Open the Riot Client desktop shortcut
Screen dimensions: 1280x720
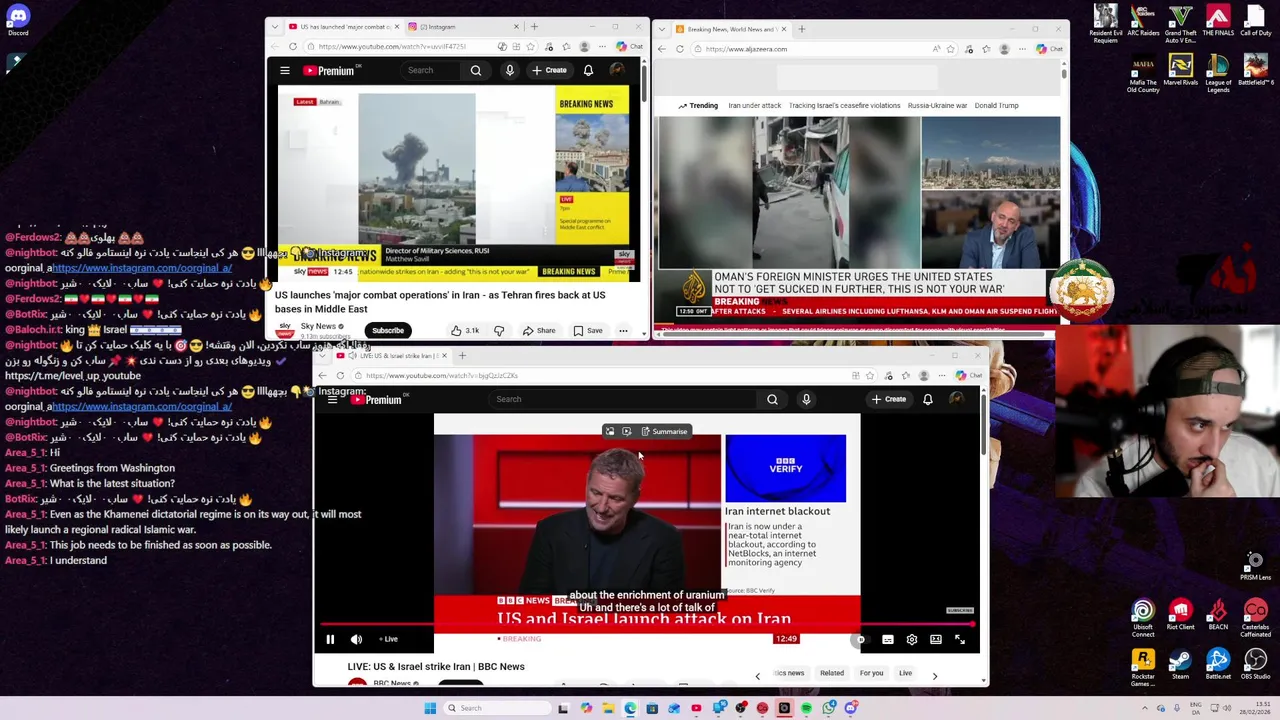point(1181,615)
